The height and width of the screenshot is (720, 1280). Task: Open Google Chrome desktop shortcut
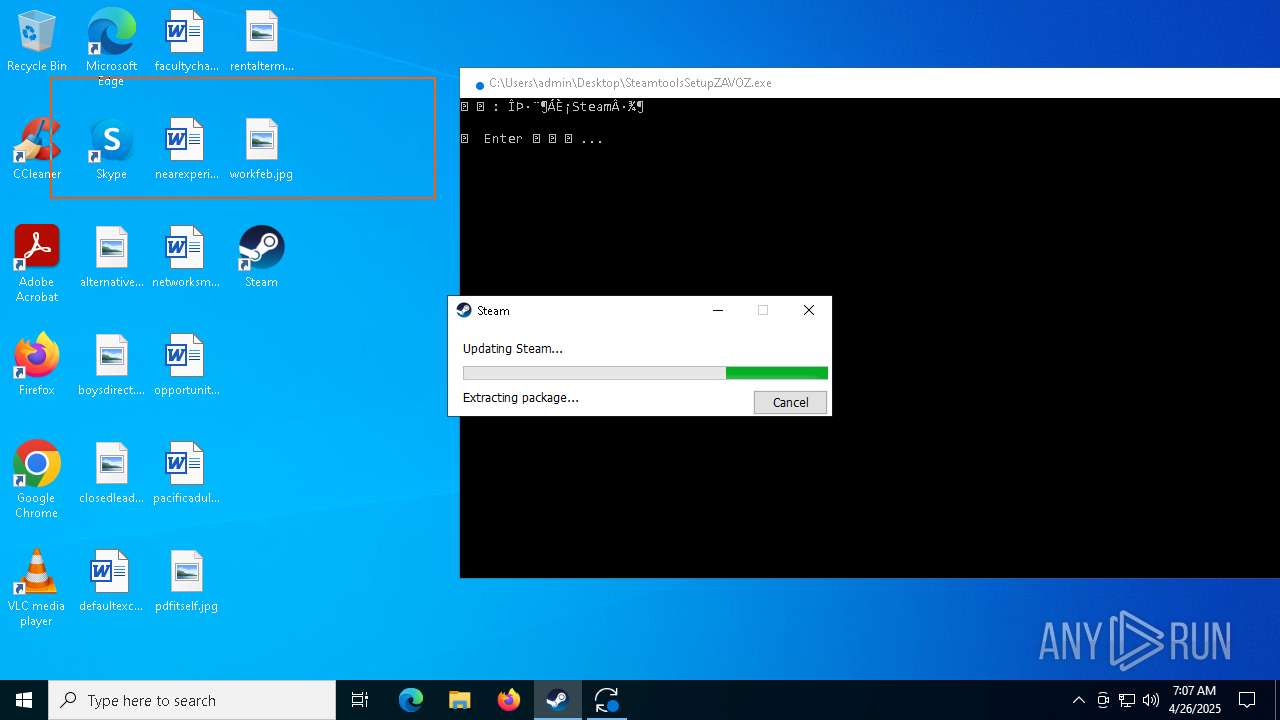(x=37, y=480)
